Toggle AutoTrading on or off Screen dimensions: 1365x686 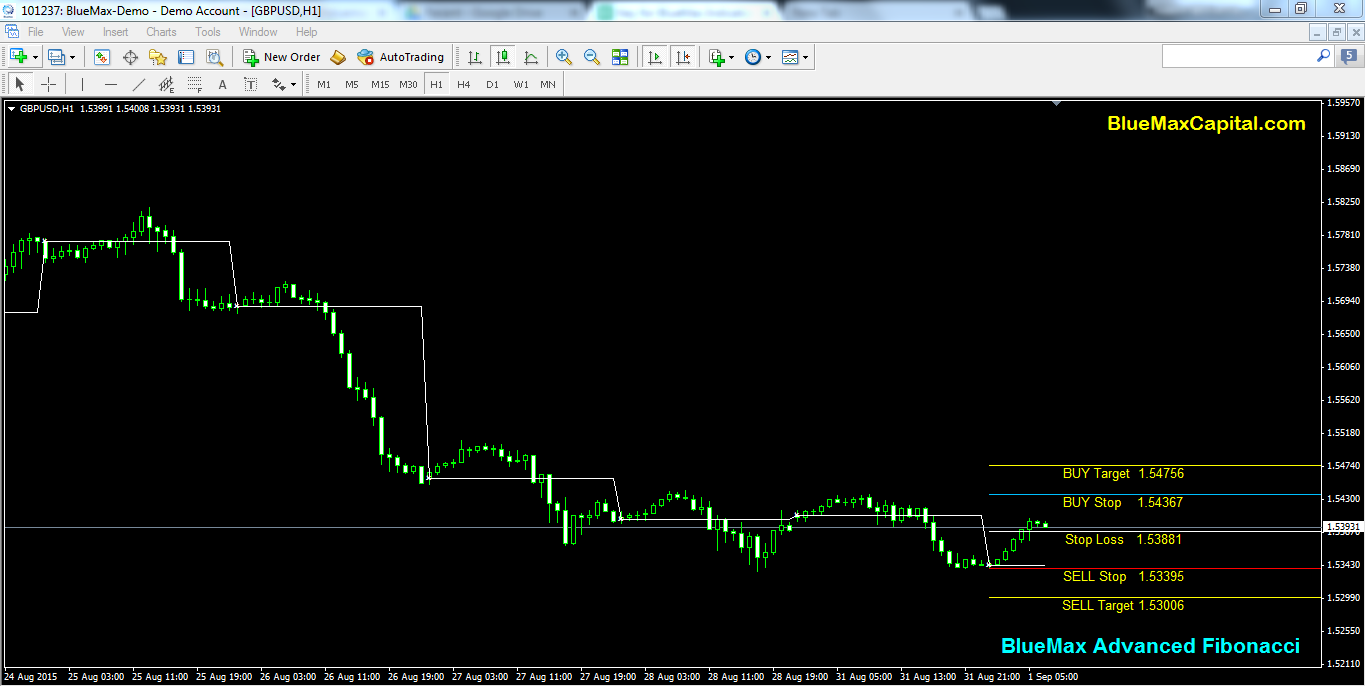click(x=400, y=57)
